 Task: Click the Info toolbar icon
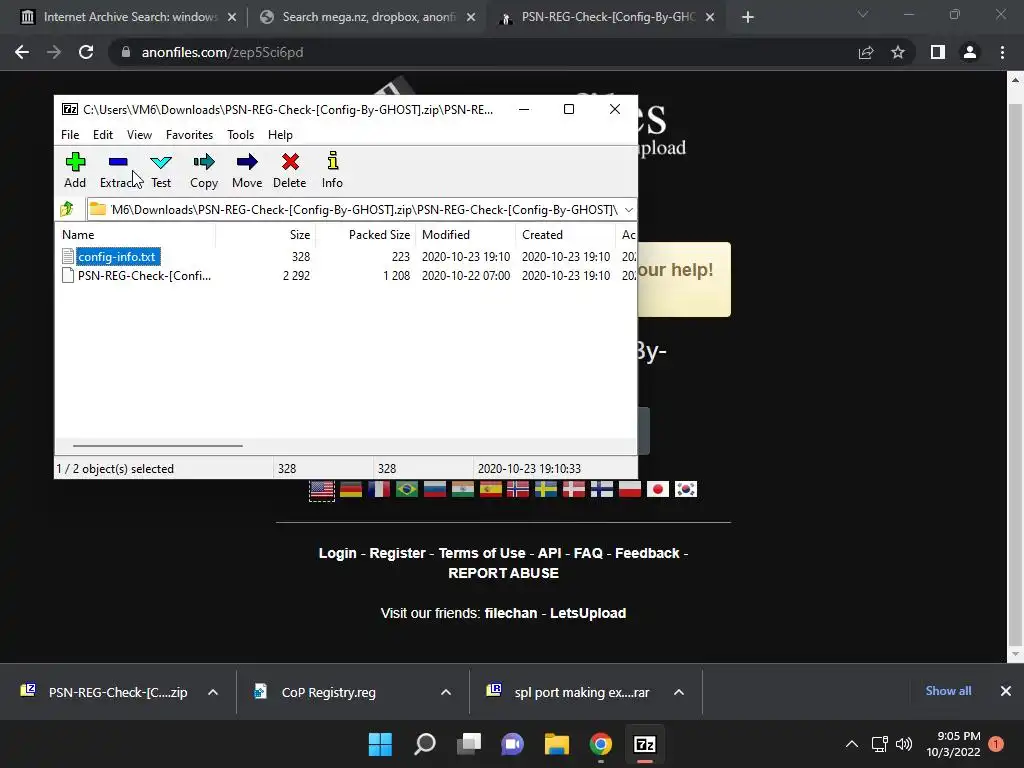pos(332,170)
